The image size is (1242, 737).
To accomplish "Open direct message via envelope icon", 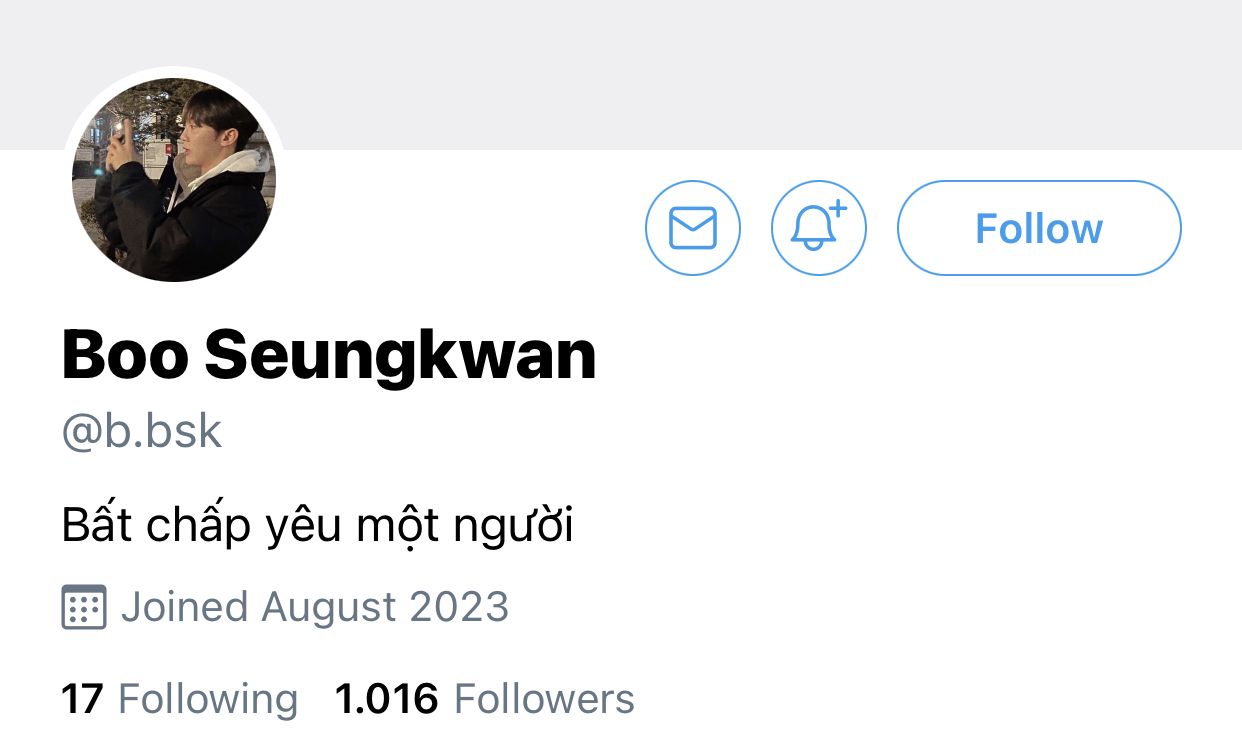I will [693, 228].
